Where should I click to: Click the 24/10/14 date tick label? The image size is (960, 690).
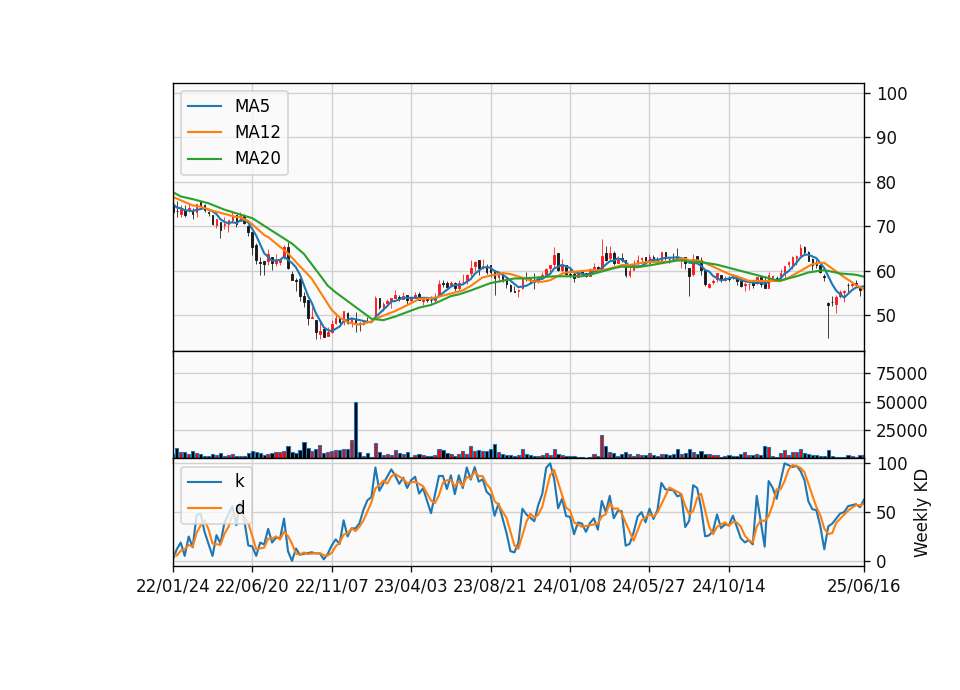click(x=729, y=587)
